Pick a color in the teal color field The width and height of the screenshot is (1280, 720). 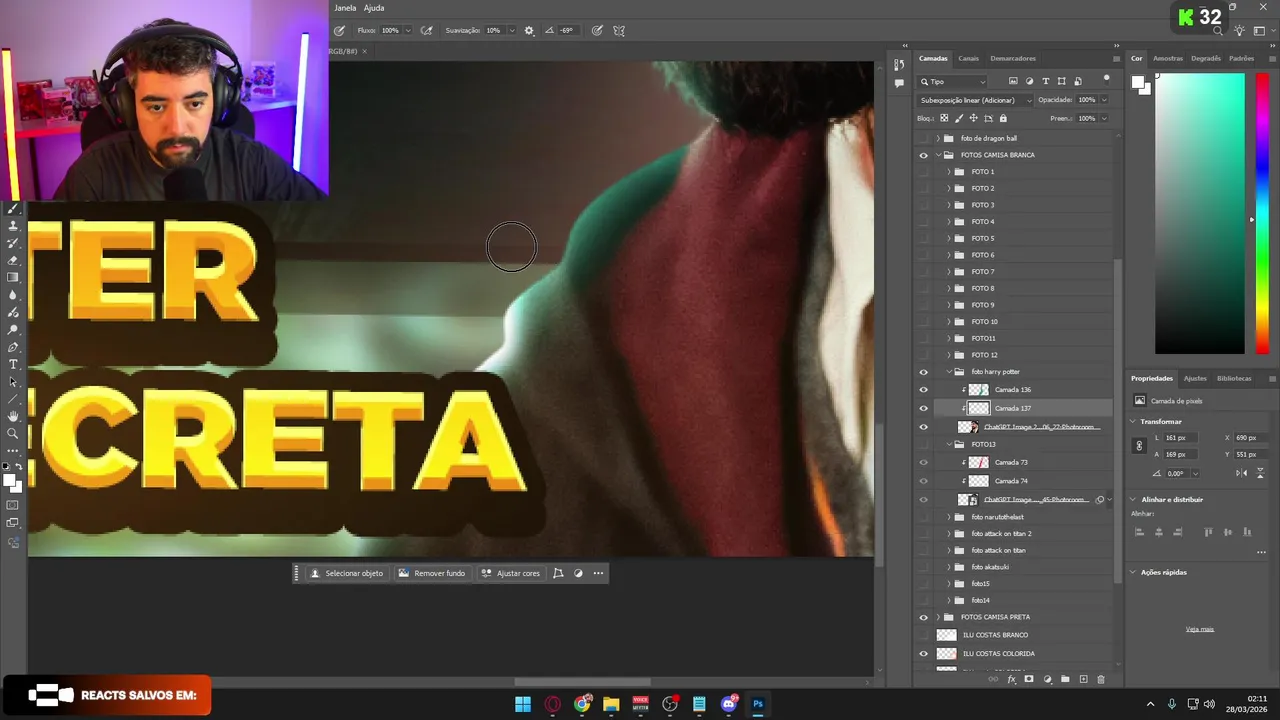pos(1200,214)
